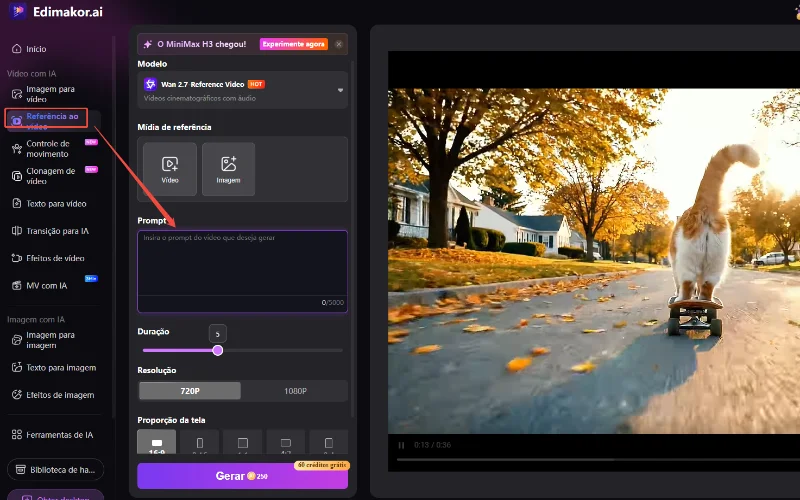
Task: Click Experimente agora badge
Action: 294,44
